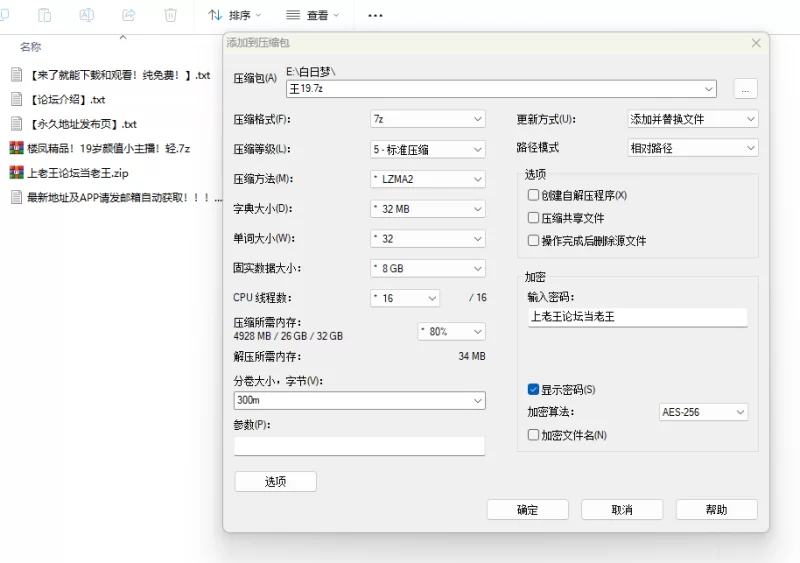The image size is (800, 563).
Task: Click the 确定 button
Action: 527,510
